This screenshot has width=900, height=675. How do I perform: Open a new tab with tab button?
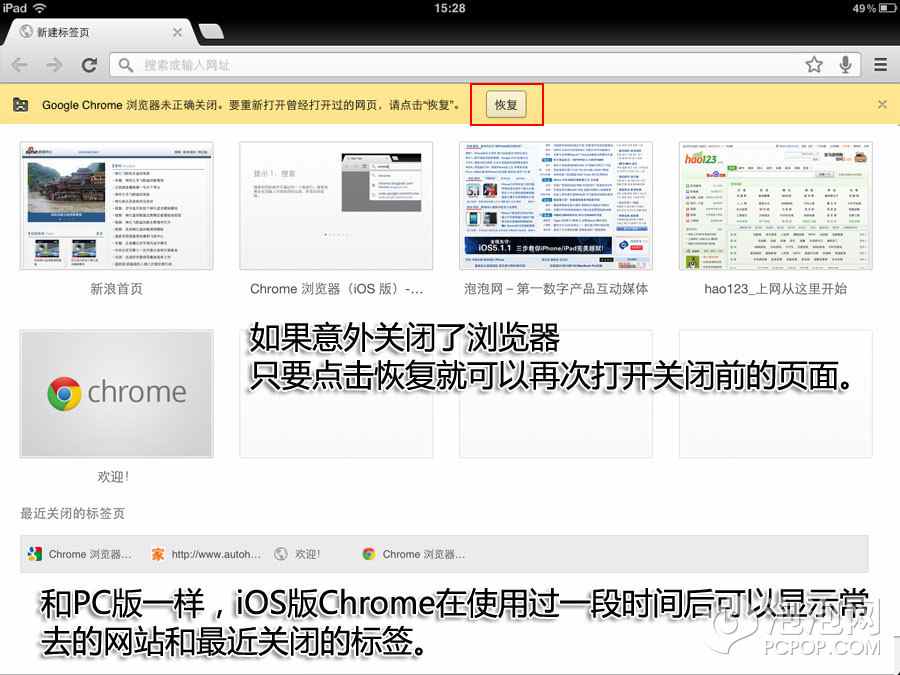click(211, 32)
